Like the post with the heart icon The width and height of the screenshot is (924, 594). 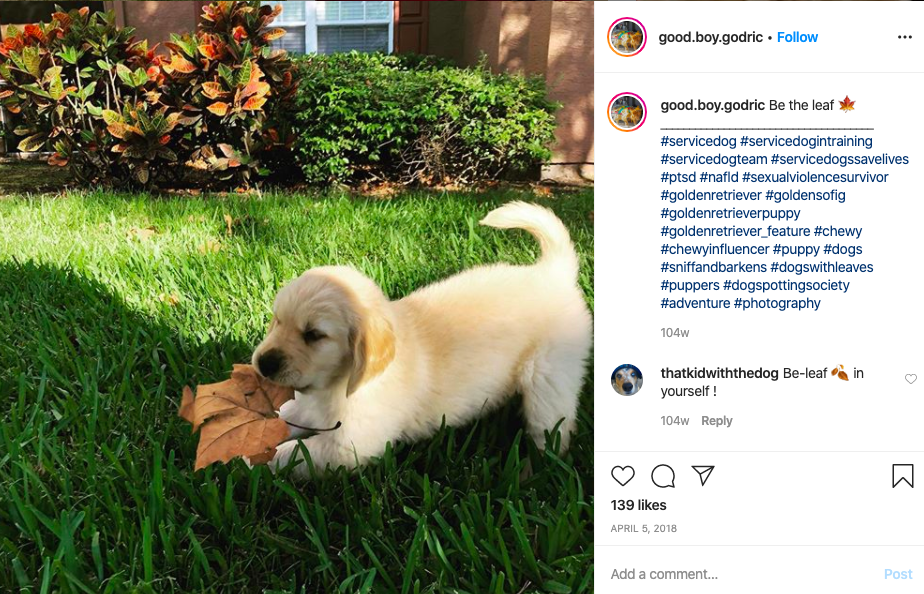pyautogui.click(x=622, y=476)
